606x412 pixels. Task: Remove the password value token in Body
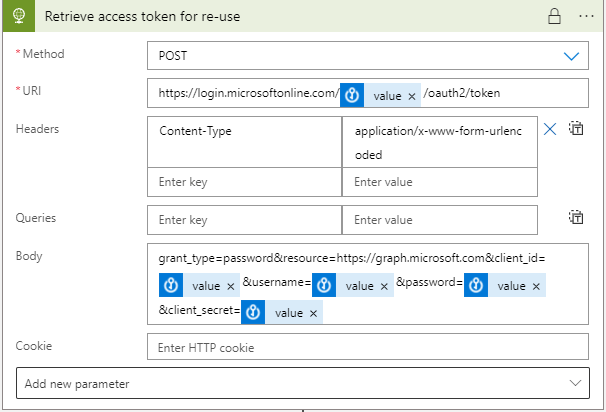coord(536,286)
